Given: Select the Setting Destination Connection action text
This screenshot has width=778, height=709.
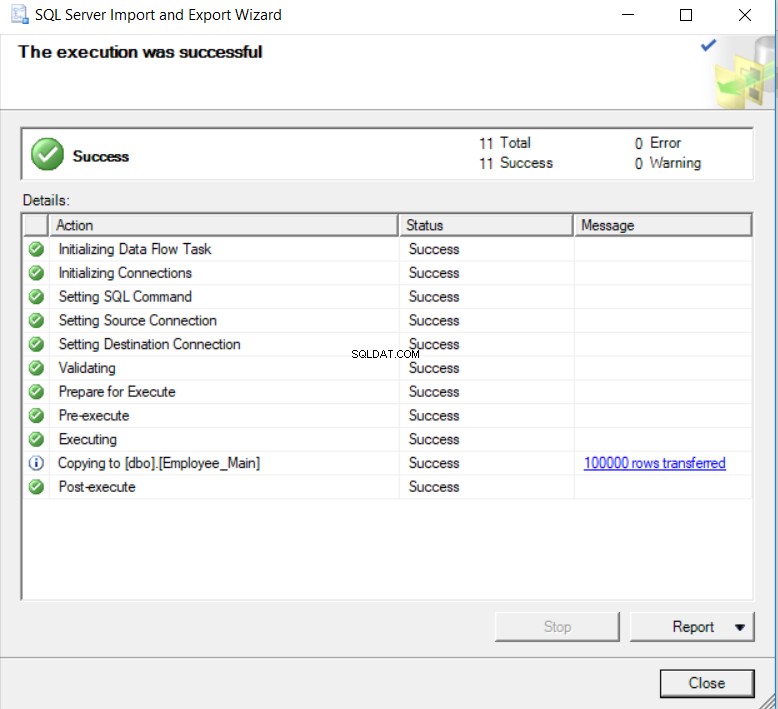Looking at the screenshot, I should [149, 344].
